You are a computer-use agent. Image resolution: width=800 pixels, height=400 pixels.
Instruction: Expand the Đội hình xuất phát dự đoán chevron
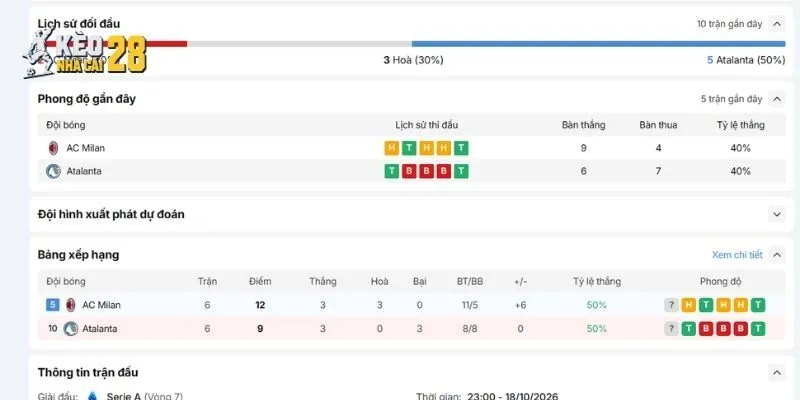point(777,214)
